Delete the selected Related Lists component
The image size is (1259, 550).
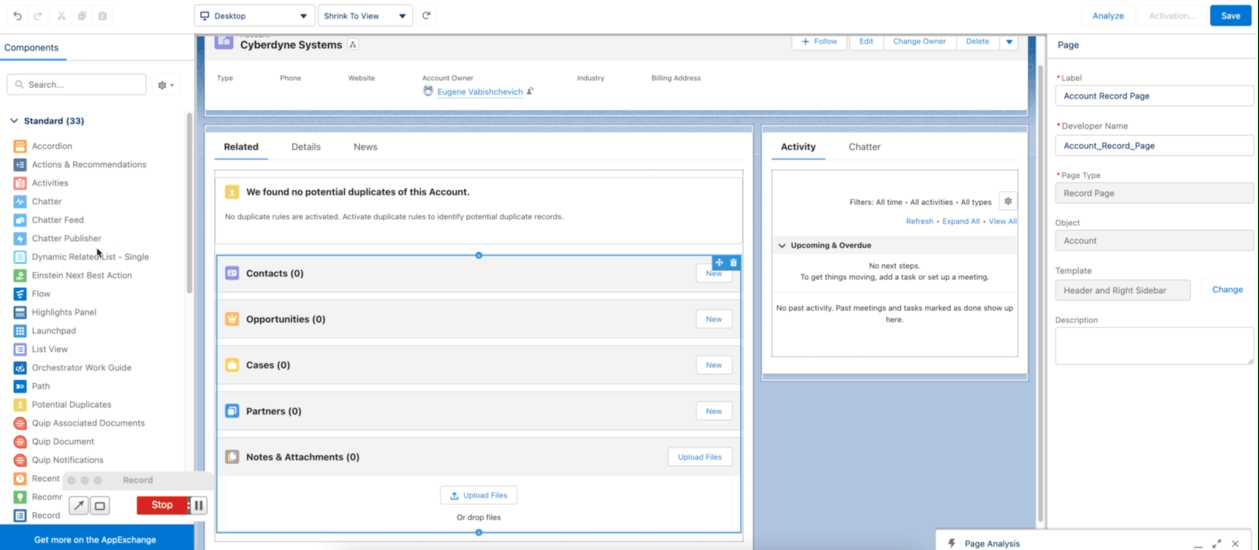[733, 263]
